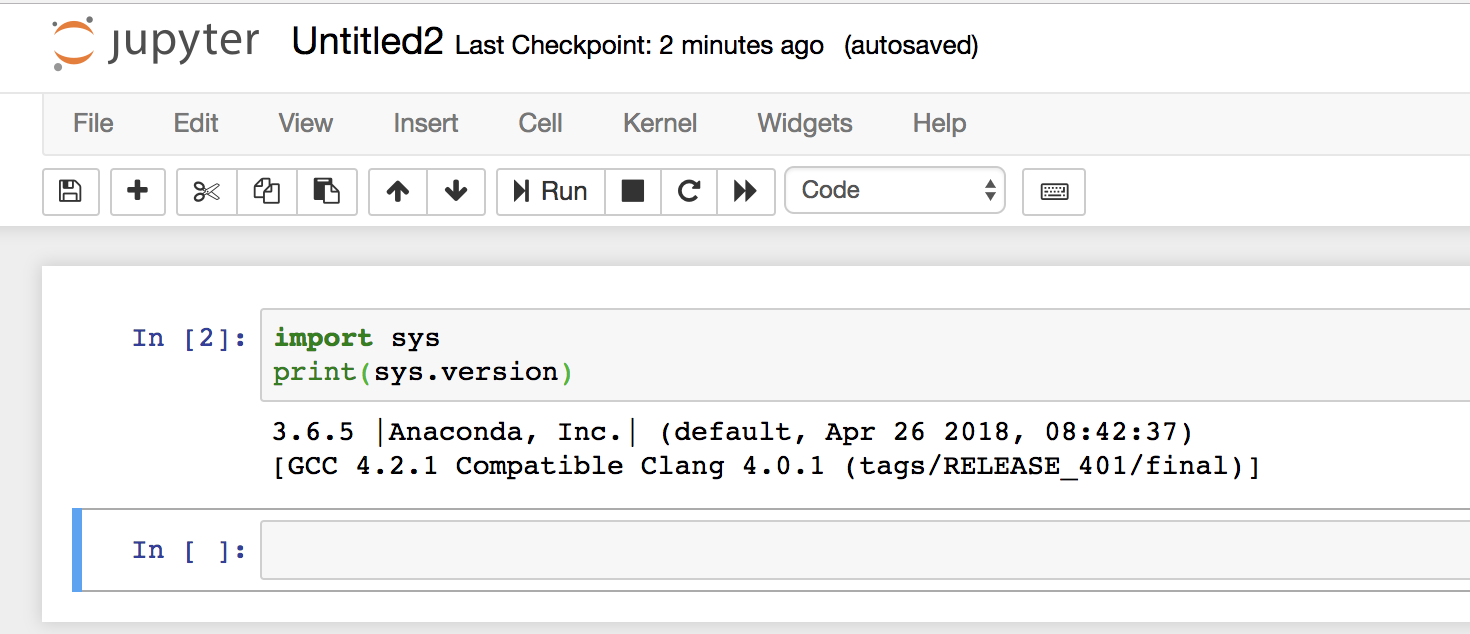Restart kernel and re-run notebook fast-forward icon
Image resolution: width=1470 pixels, height=634 pixels.
(746, 191)
